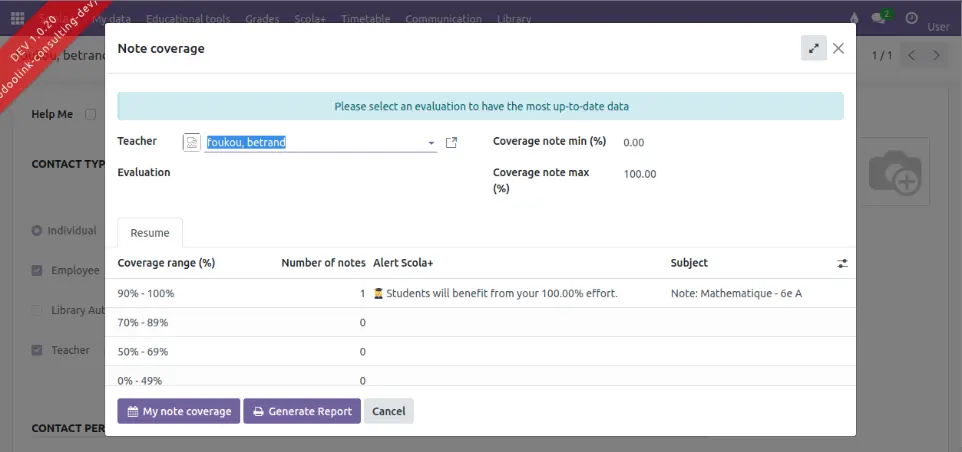Screen dimensions: 962x452
Task: Select the Resume tab
Action: [150, 233]
